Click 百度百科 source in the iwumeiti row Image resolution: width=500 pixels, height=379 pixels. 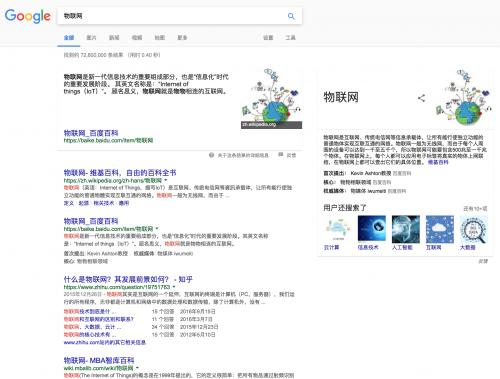(397, 191)
